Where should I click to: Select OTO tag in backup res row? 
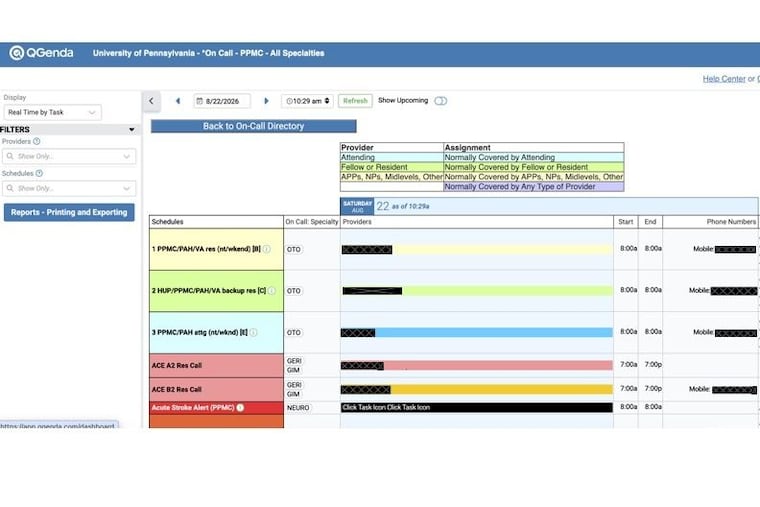click(294, 291)
